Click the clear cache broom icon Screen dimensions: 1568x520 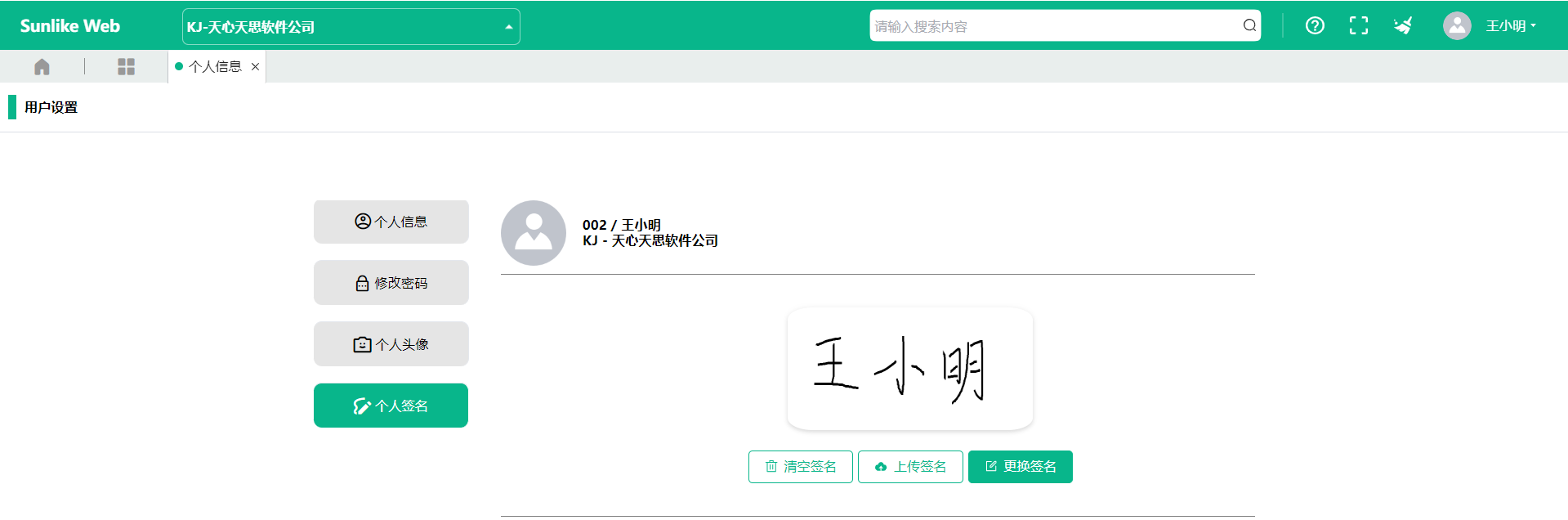click(1403, 25)
